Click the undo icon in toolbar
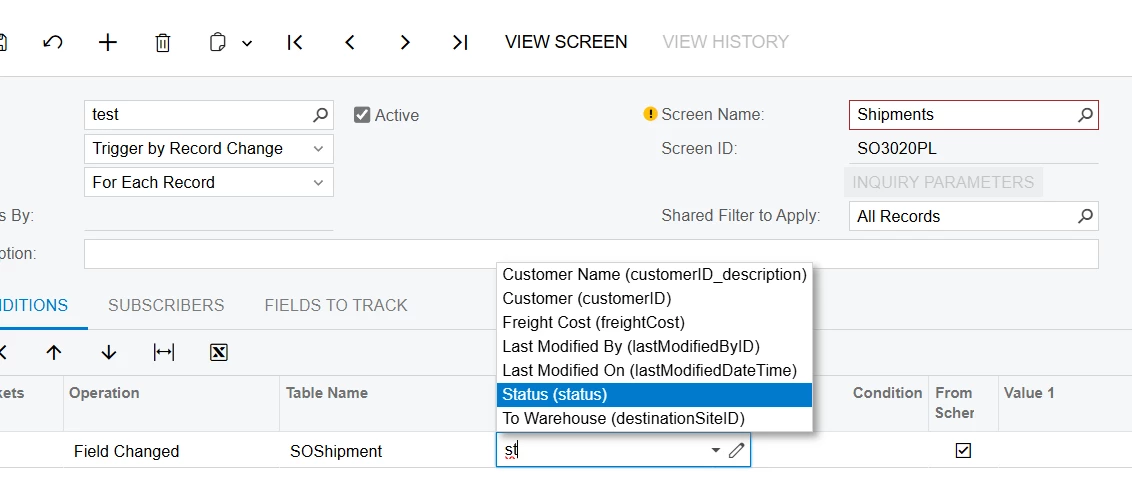The height and width of the screenshot is (497, 1132). [x=54, y=42]
